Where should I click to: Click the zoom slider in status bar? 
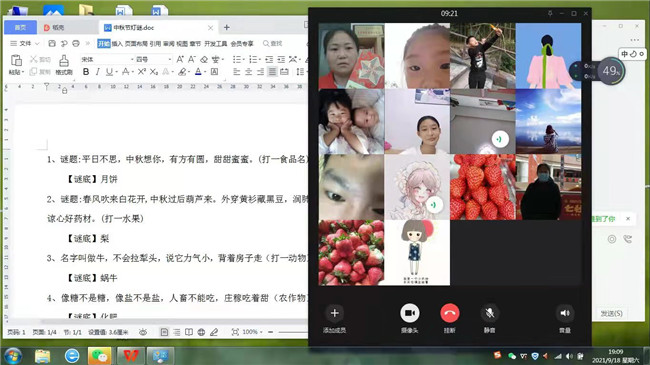tap(293, 332)
